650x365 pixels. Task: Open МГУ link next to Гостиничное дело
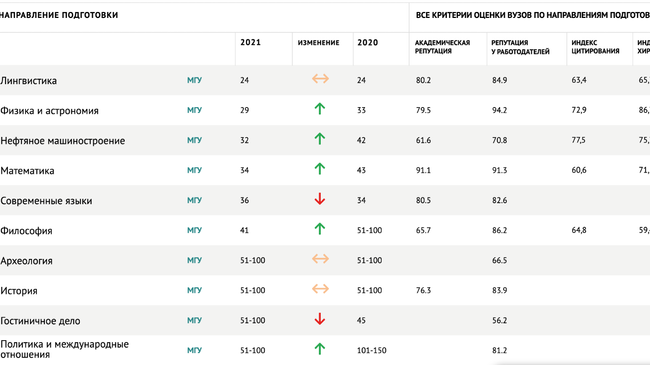point(194,320)
